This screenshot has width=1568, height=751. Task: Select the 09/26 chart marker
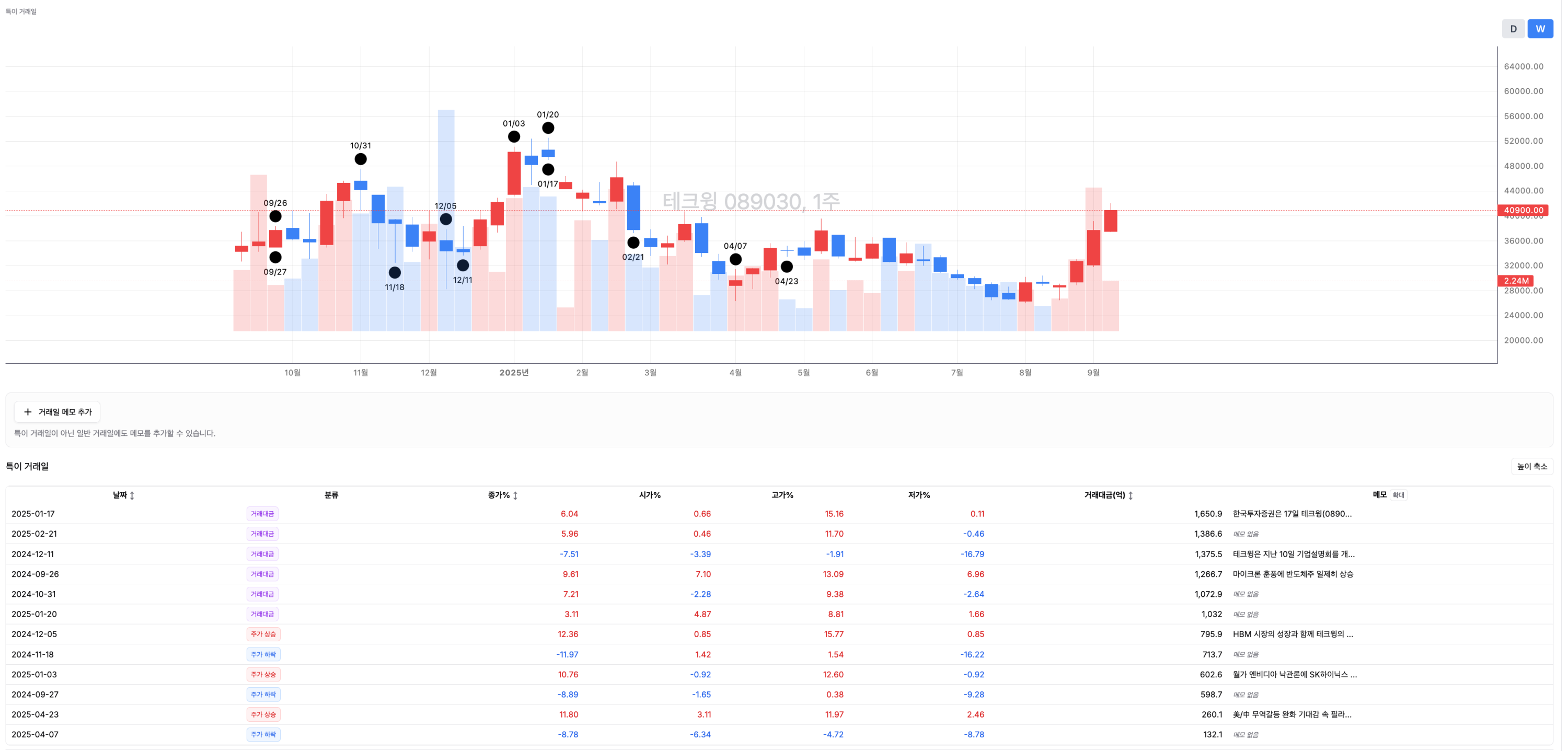(x=275, y=216)
